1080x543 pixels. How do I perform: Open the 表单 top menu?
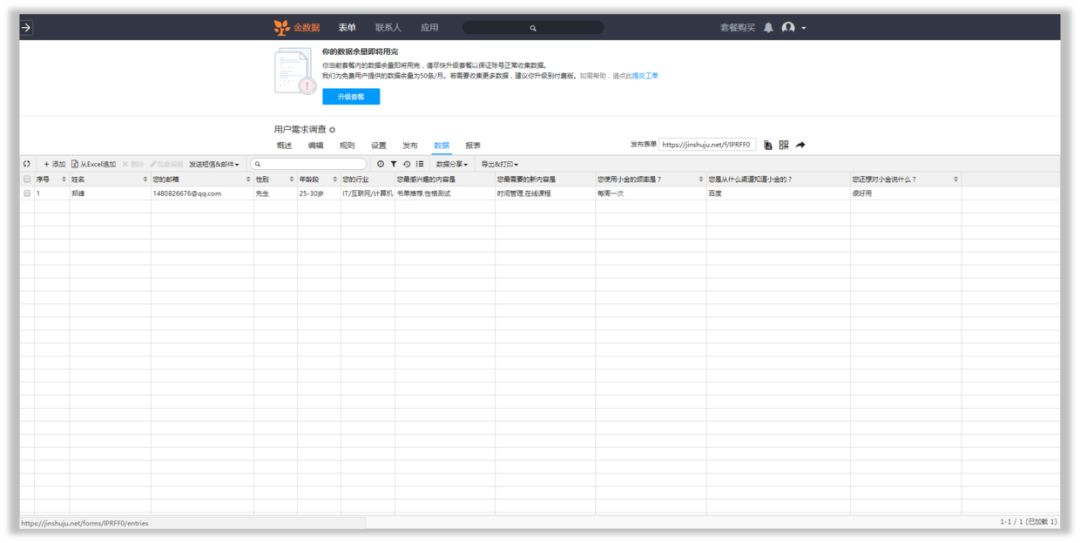click(x=347, y=28)
